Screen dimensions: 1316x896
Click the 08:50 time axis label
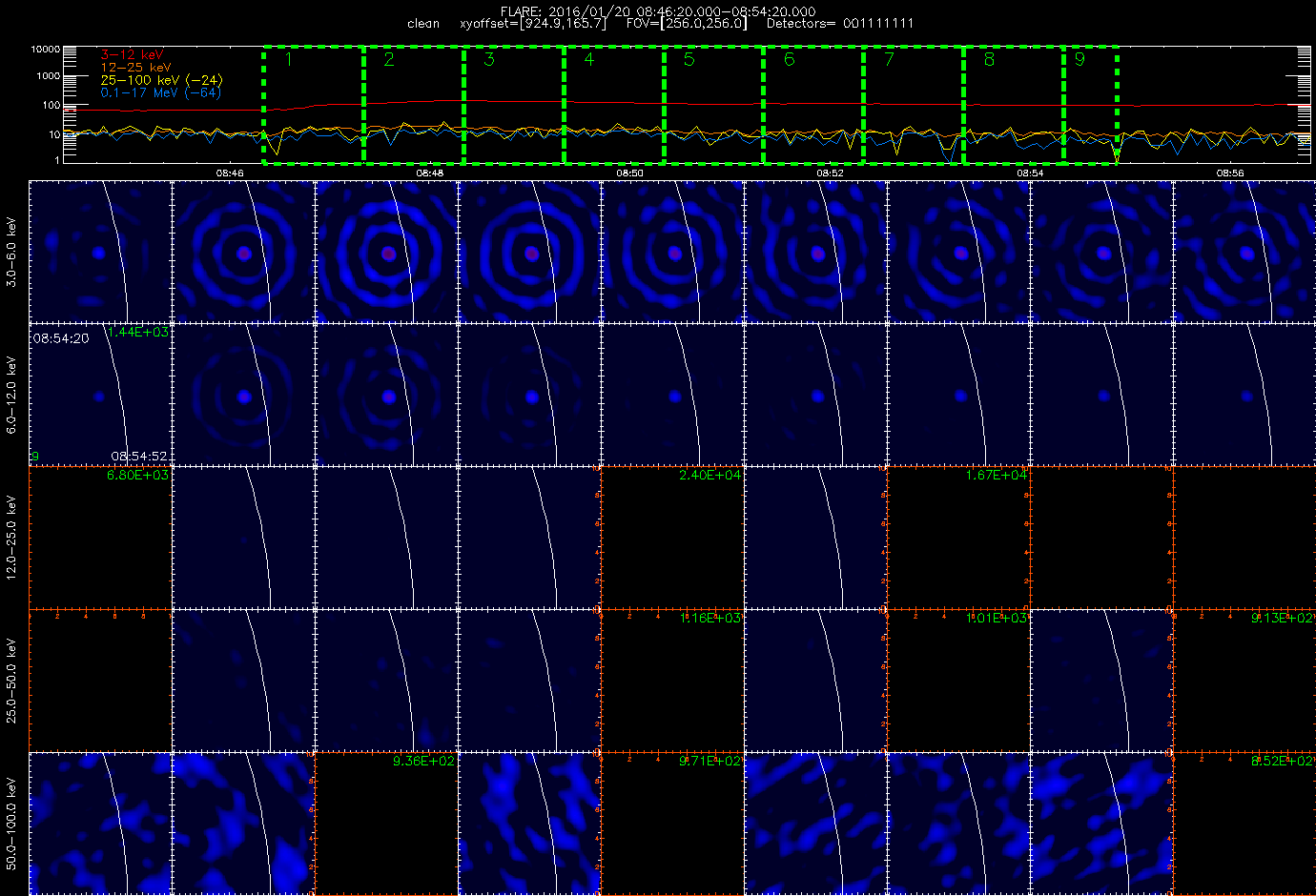tap(629, 173)
